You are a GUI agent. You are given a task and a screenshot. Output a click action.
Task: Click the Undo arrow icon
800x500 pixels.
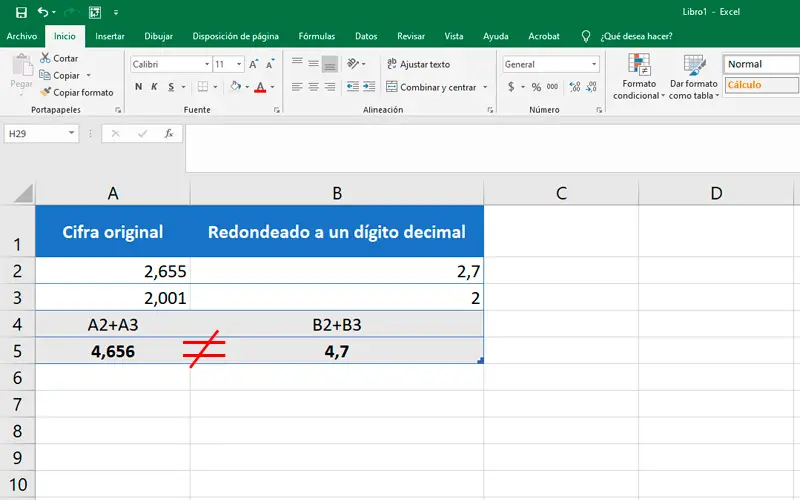pyautogui.click(x=43, y=12)
